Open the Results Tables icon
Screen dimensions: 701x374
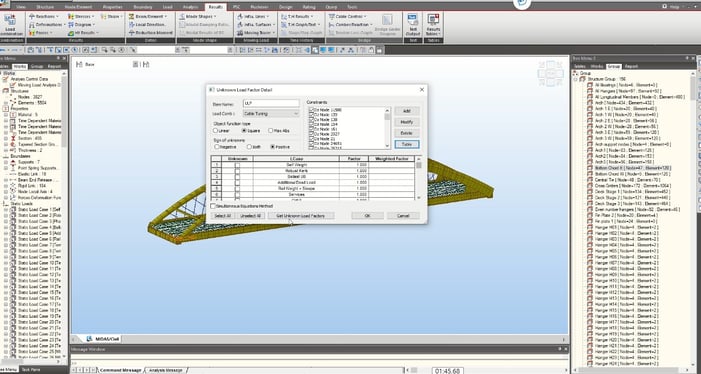433,25
